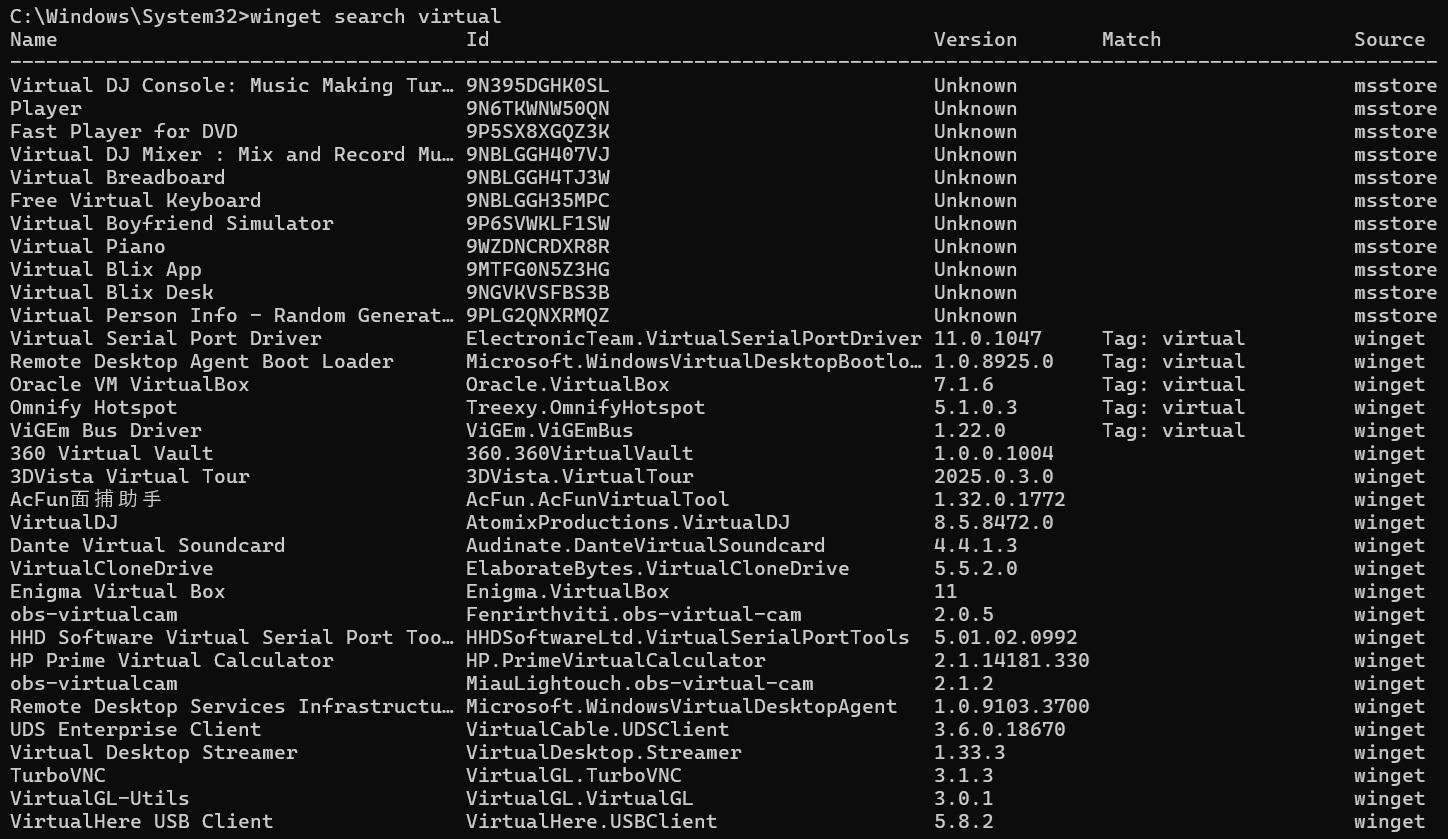Click the Oracle.VirtualBox package Id
Screen dimensions: 1448x839
[567, 384]
